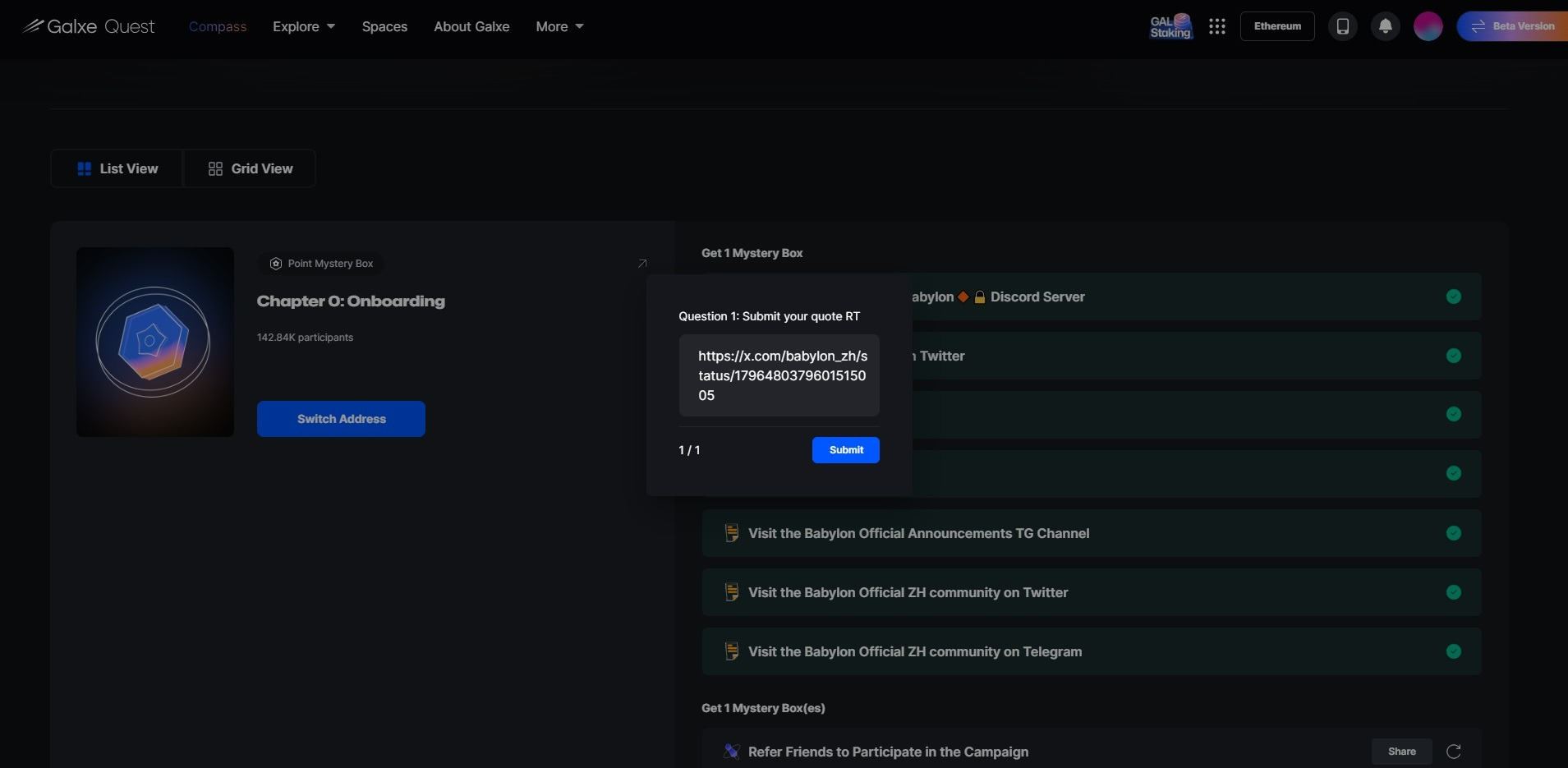The image size is (1568, 768).
Task: Click the Question 1 Submit your quote RT label
Action: pyautogui.click(x=769, y=316)
